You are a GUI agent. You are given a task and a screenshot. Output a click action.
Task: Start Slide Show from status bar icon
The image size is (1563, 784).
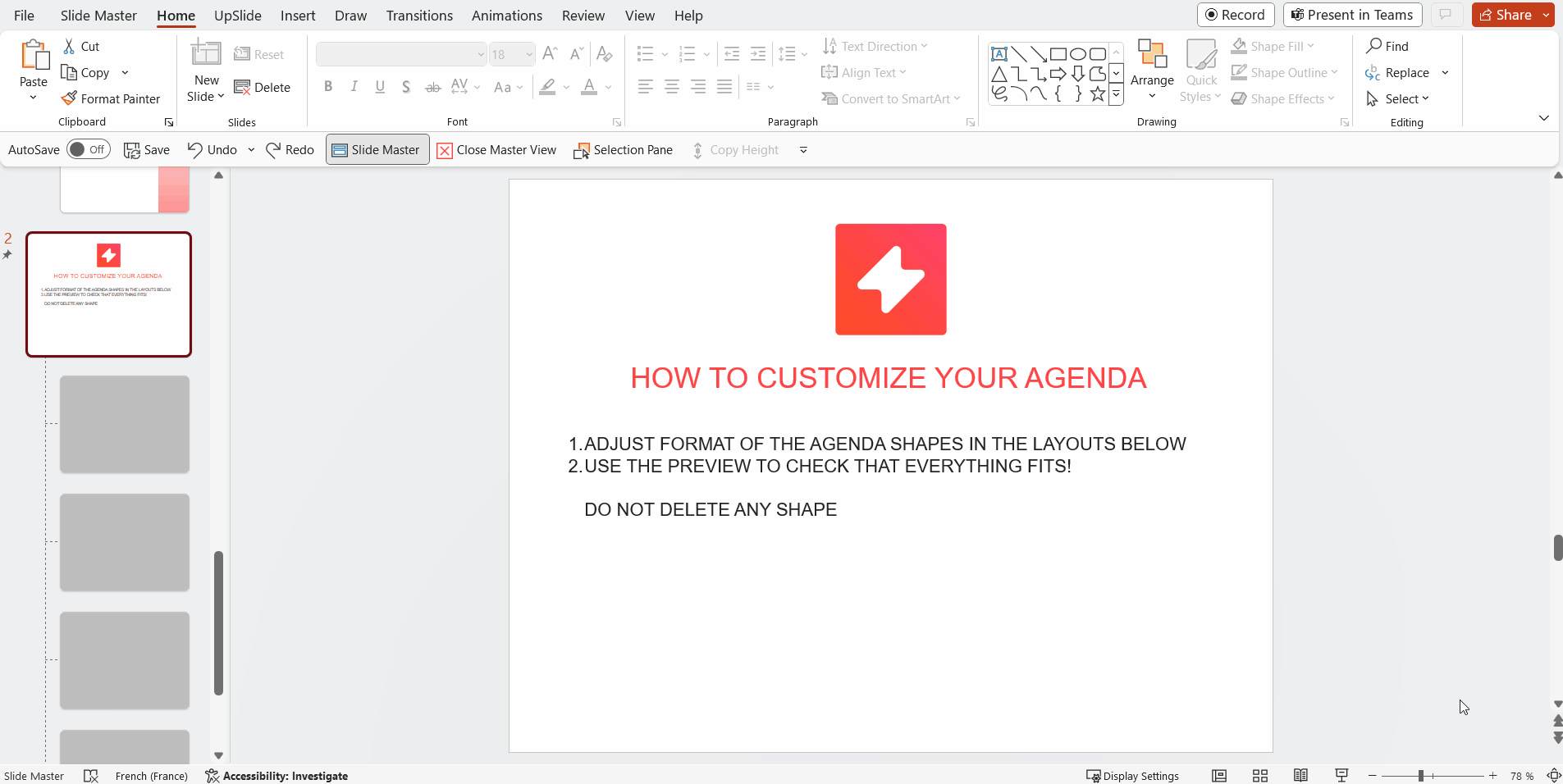[x=1341, y=776]
